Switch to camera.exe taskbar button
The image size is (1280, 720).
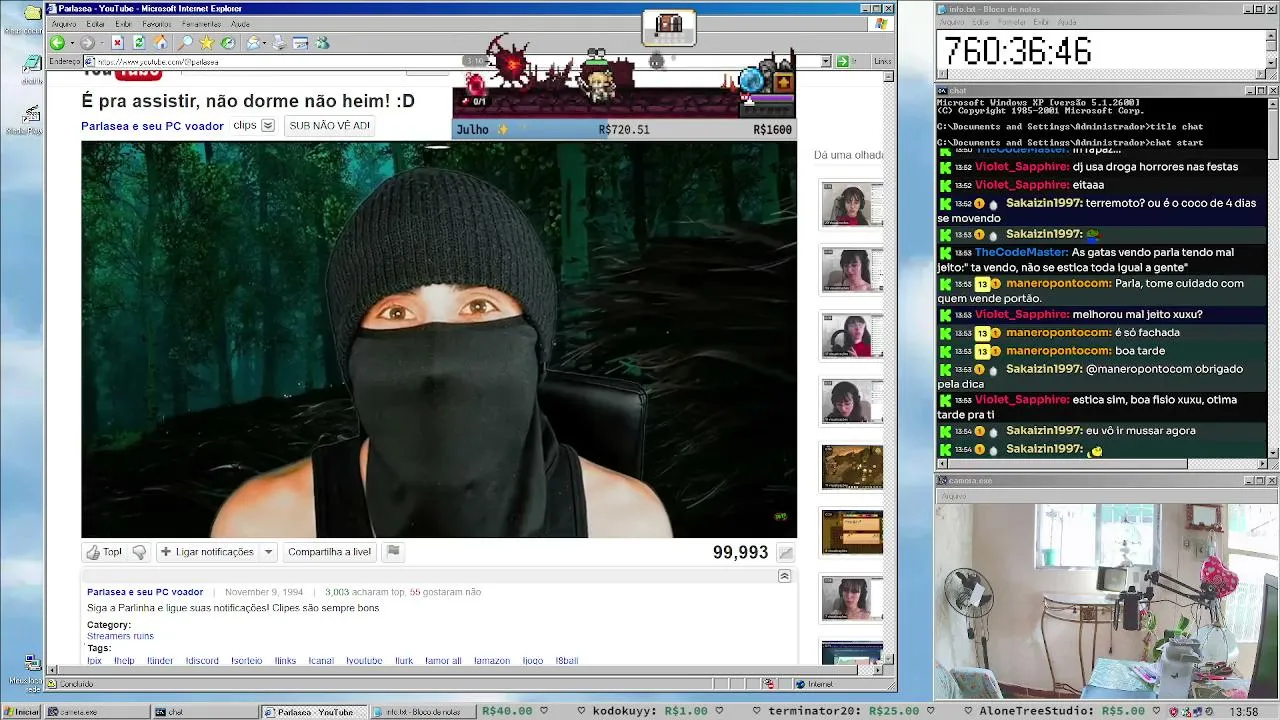[x=97, y=712]
